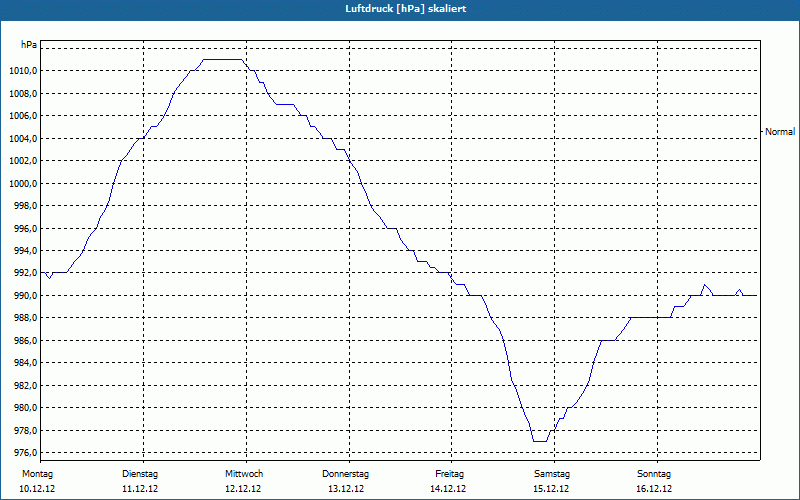Click the 'Donnerstag' day label
The height and width of the screenshot is (500, 800).
[x=345, y=474]
